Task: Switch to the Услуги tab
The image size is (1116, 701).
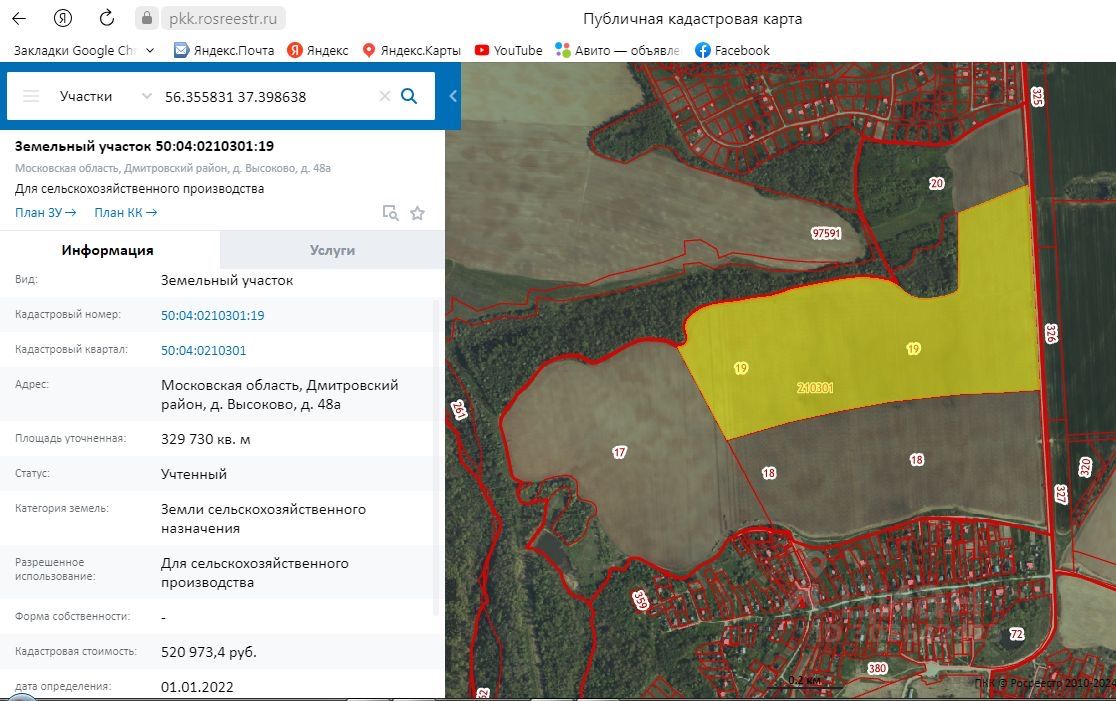Action: point(332,250)
